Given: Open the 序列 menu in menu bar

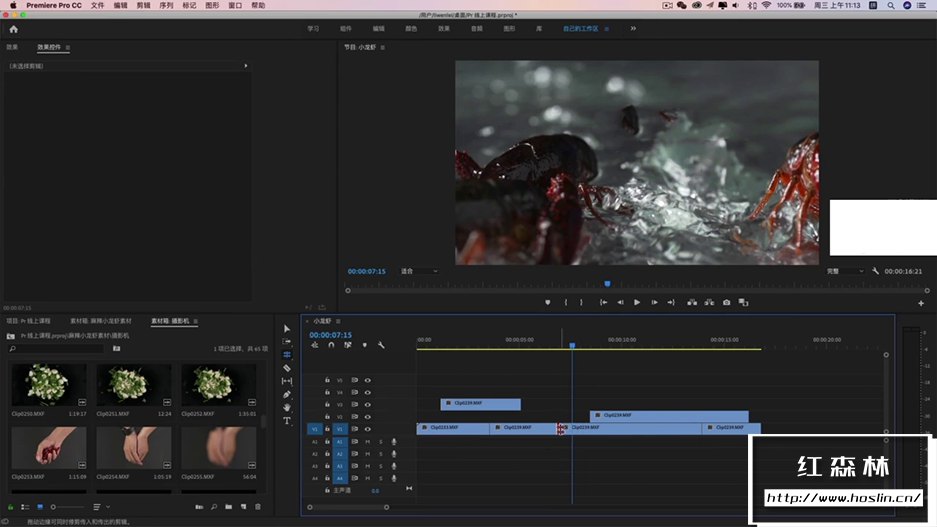Looking at the screenshot, I should coord(166,5).
